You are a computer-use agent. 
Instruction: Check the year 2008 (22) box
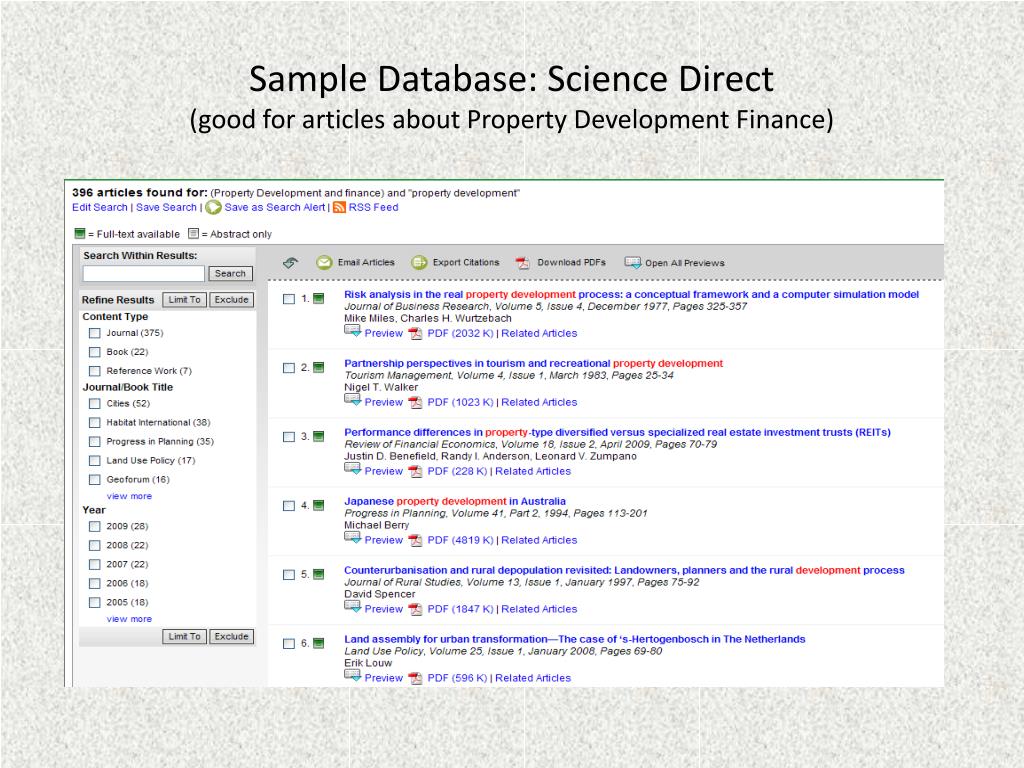coord(95,545)
